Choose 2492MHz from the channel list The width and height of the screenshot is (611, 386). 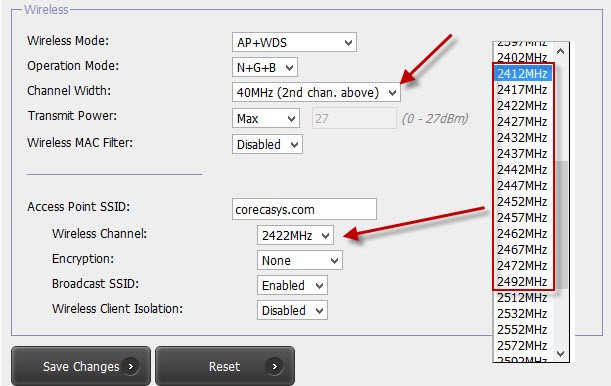click(523, 281)
